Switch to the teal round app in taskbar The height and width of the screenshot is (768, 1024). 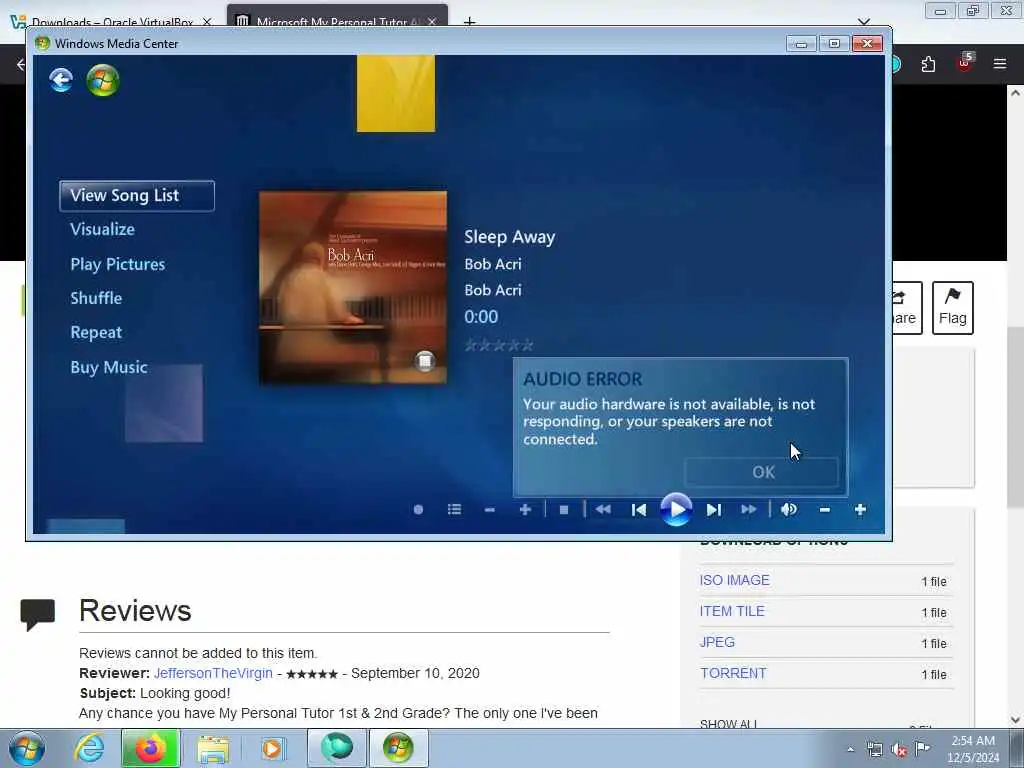(337, 748)
